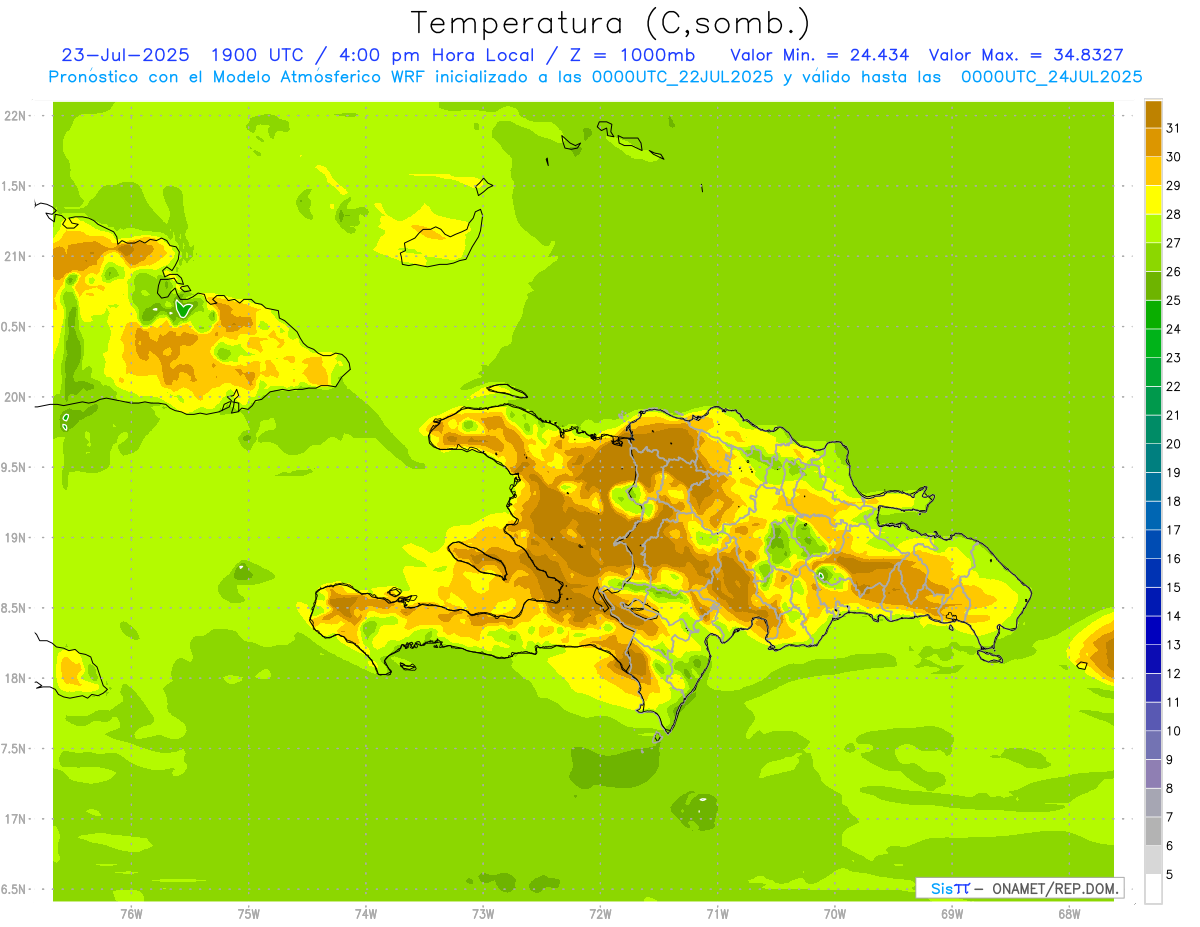1200x927 pixels.
Task: Click the '73W' longitude label
Action: [x=483, y=914]
